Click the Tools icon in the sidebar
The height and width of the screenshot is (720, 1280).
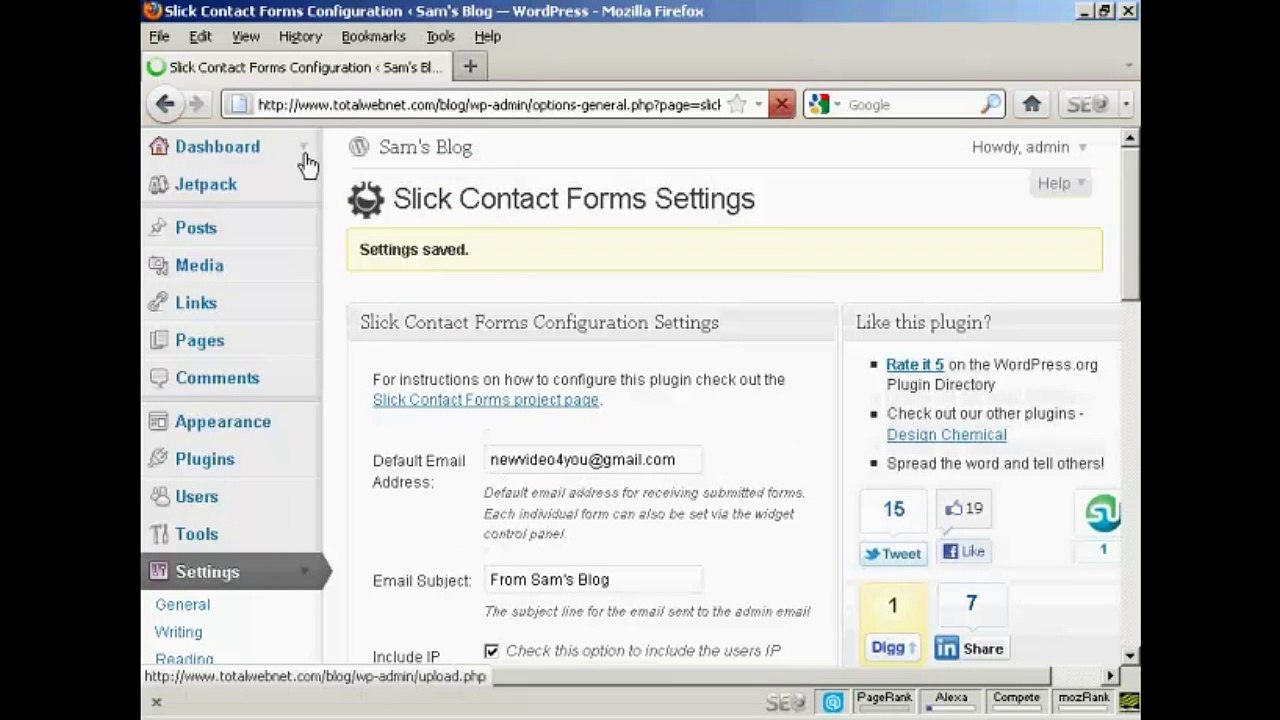pos(158,534)
